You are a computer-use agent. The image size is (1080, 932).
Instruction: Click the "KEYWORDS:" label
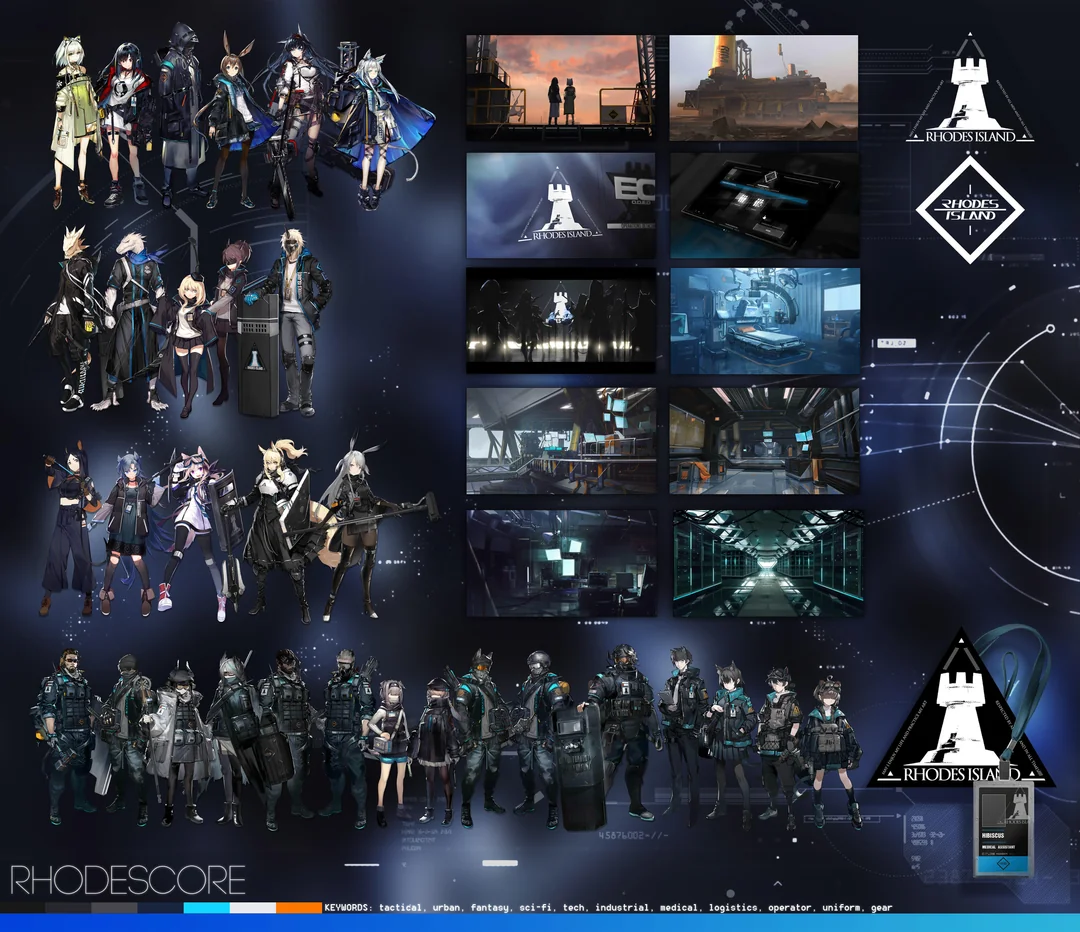click(x=349, y=908)
